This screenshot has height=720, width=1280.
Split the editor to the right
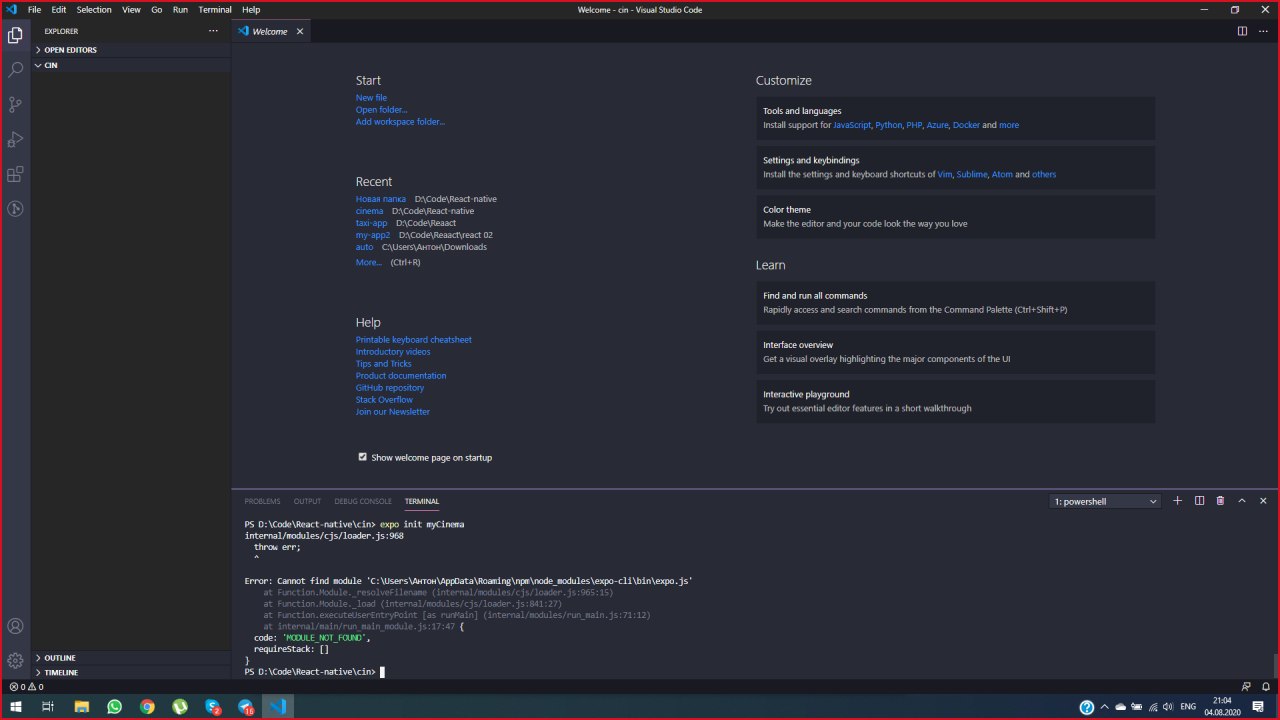click(1242, 31)
